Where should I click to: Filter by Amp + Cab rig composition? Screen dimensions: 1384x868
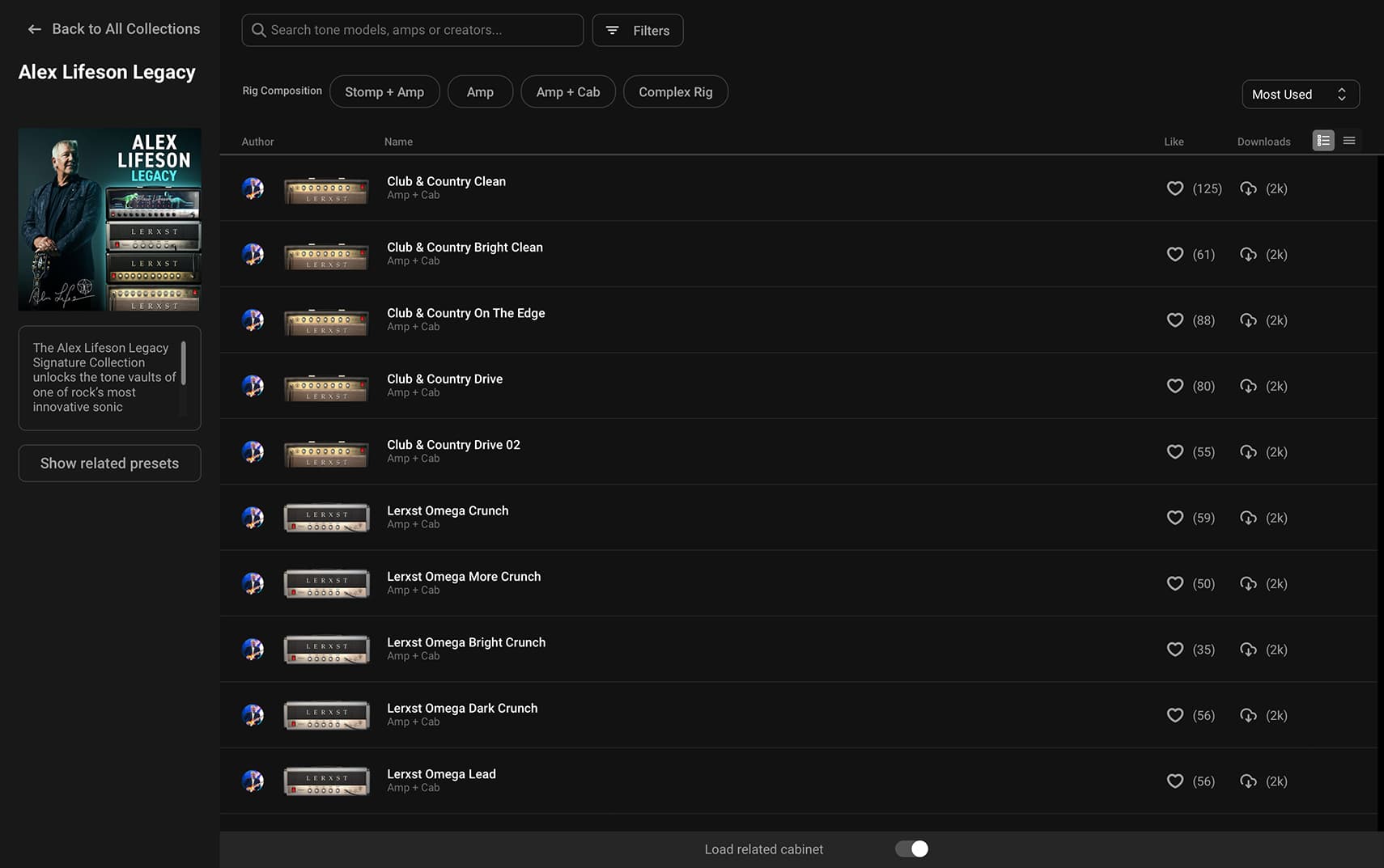568,91
